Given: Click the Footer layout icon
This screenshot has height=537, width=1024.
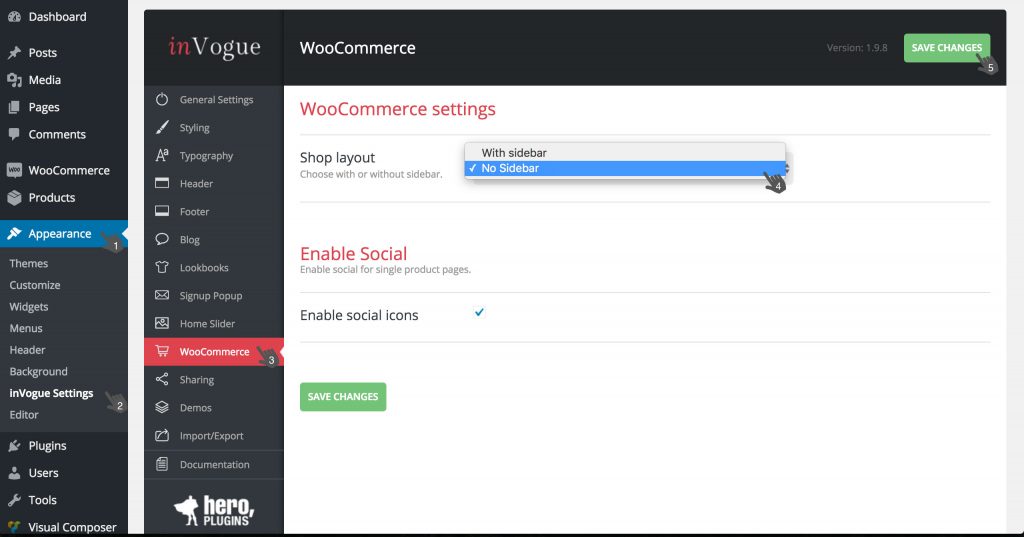Looking at the screenshot, I should pos(162,211).
